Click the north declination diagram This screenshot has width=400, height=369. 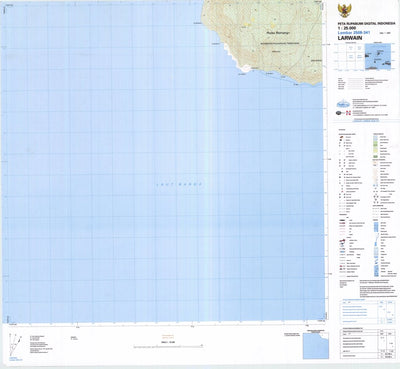(15, 345)
